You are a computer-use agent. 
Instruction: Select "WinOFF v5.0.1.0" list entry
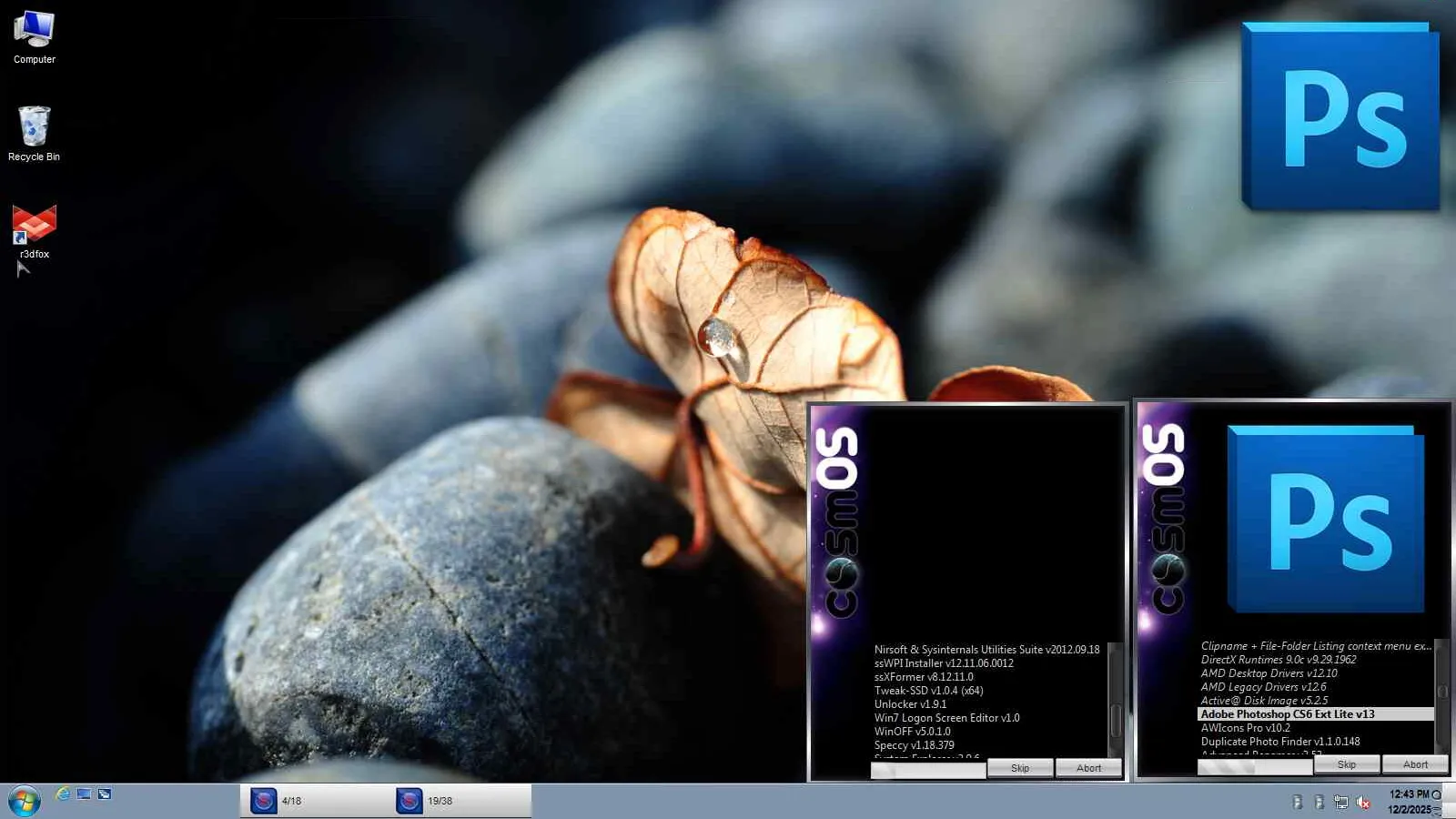pos(912,732)
